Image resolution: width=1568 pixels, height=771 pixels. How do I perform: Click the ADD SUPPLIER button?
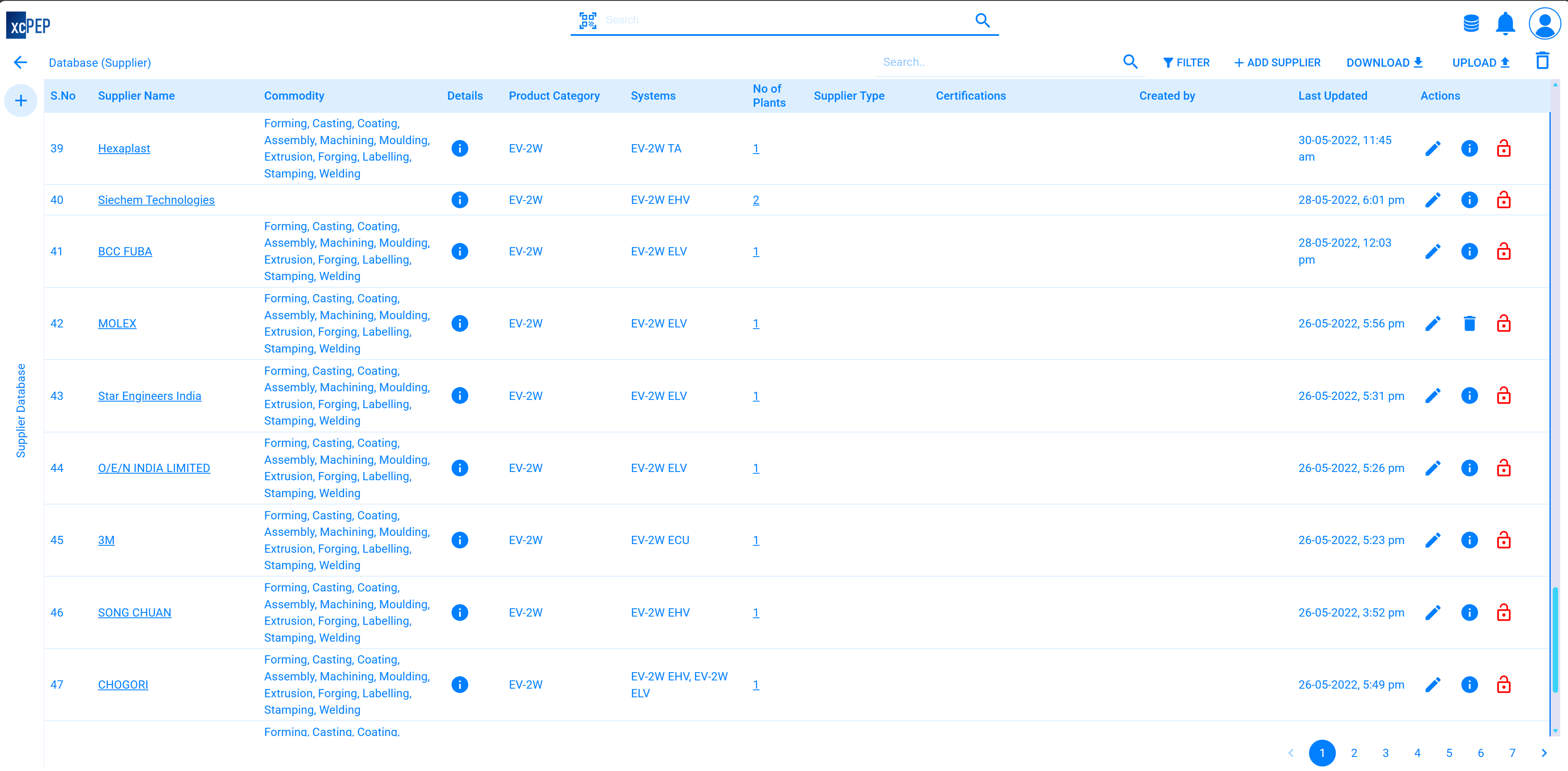[x=1277, y=62]
